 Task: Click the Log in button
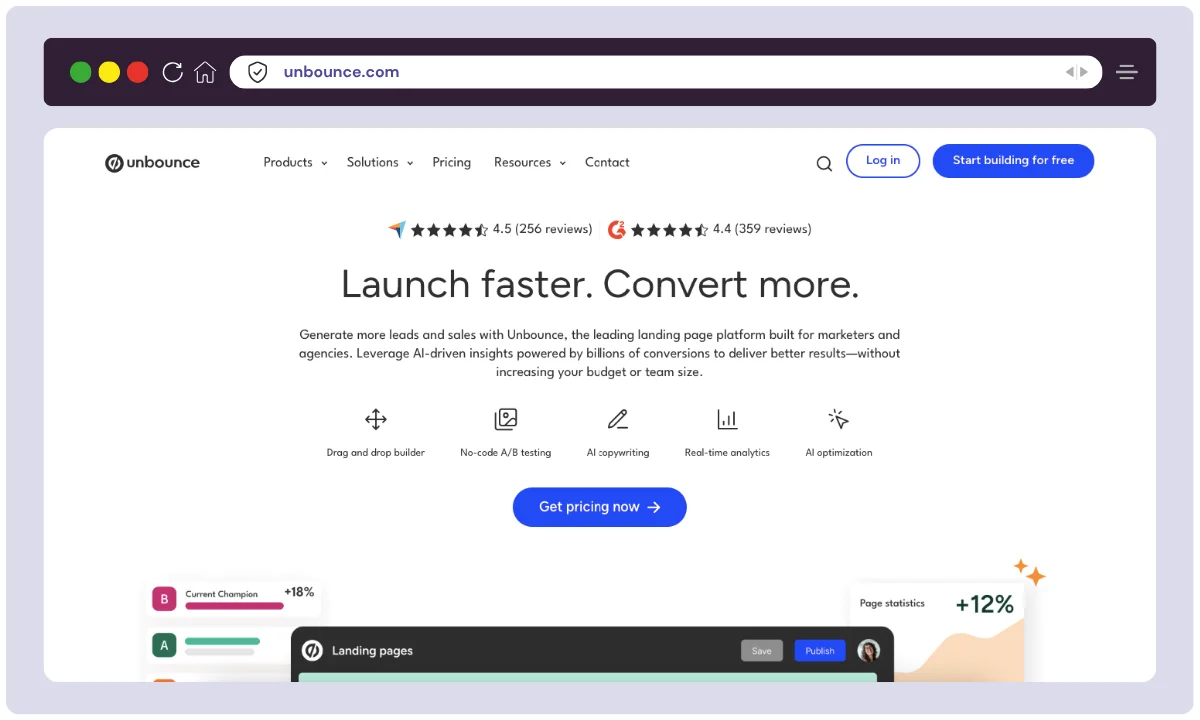click(883, 161)
